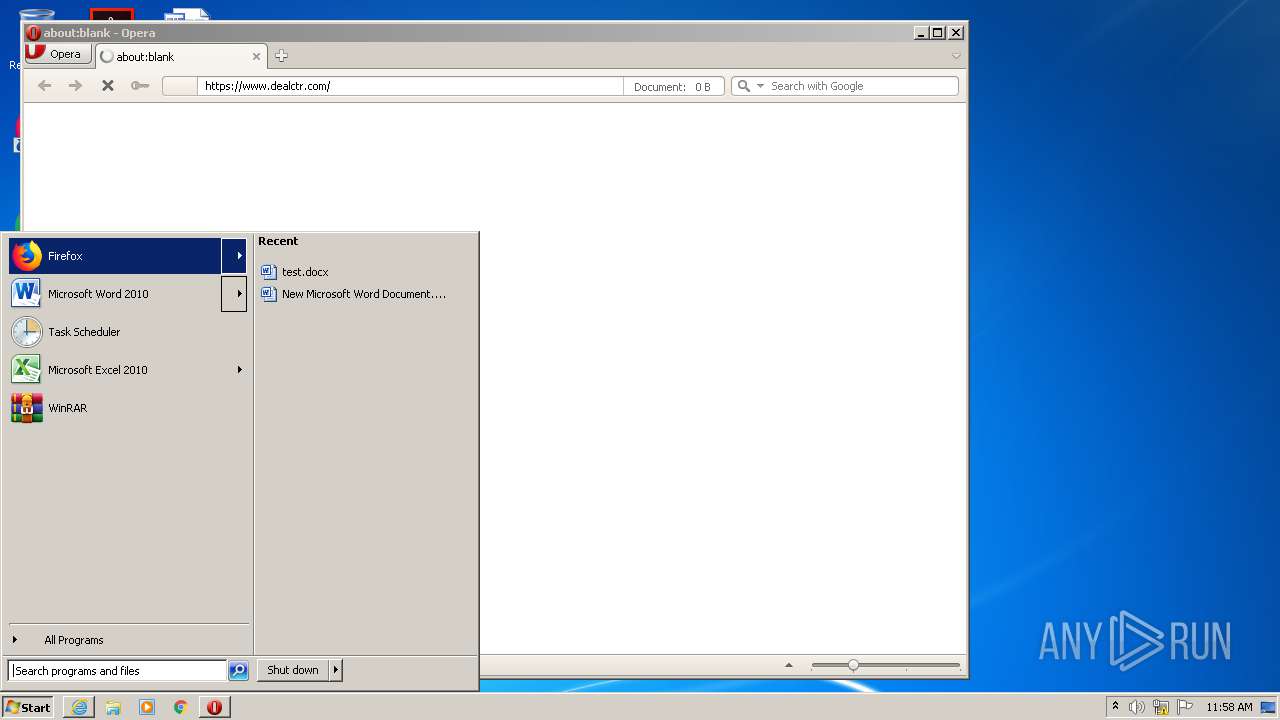The width and height of the screenshot is (1280, 720).
Task: Add a new tab in Opera
Action: click(x=281, y=56)
